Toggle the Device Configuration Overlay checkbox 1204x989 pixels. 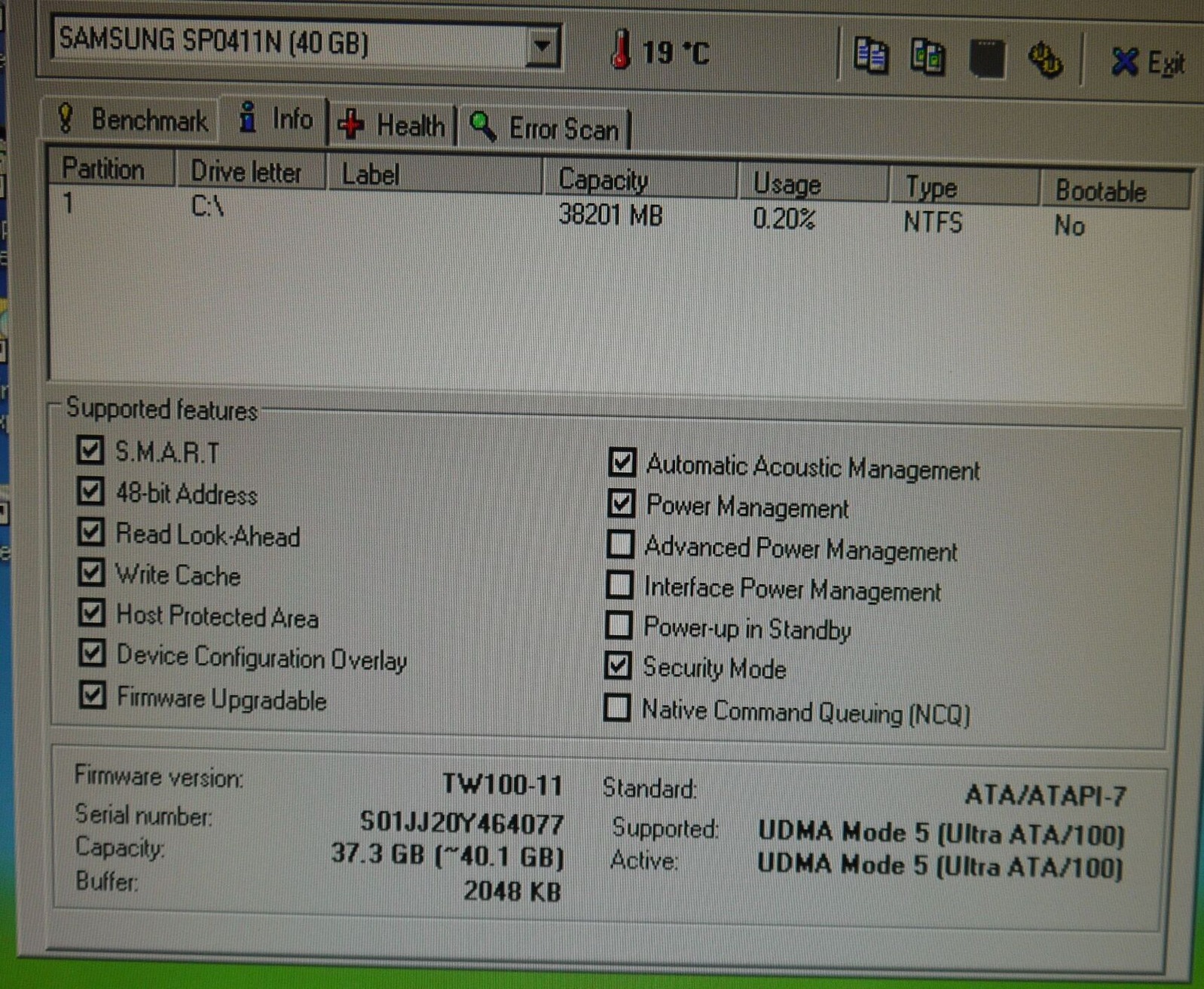tap(92, 653)
